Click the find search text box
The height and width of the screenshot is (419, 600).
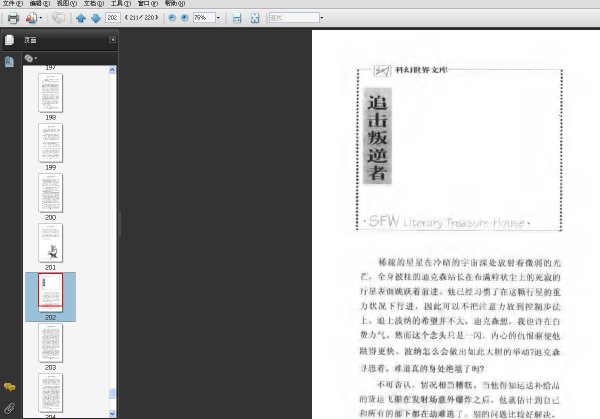click(294, 18)
